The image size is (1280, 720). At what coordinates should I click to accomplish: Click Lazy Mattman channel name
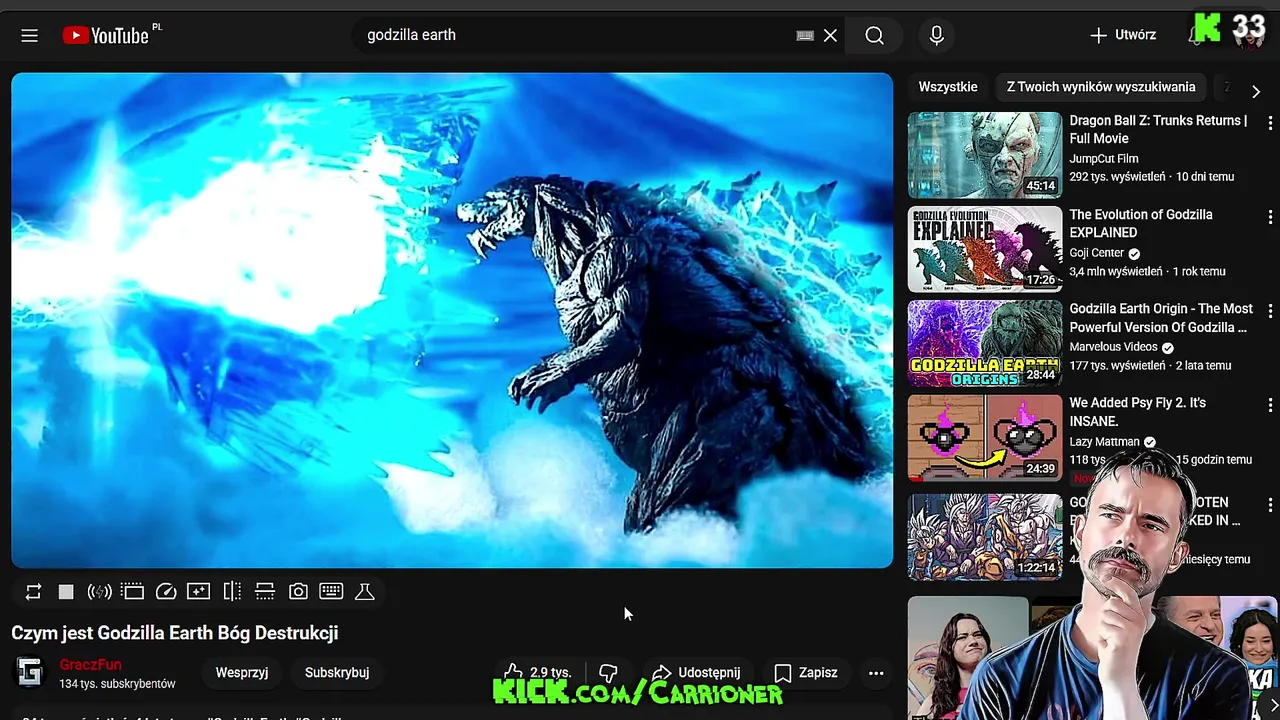[1104, 441]
